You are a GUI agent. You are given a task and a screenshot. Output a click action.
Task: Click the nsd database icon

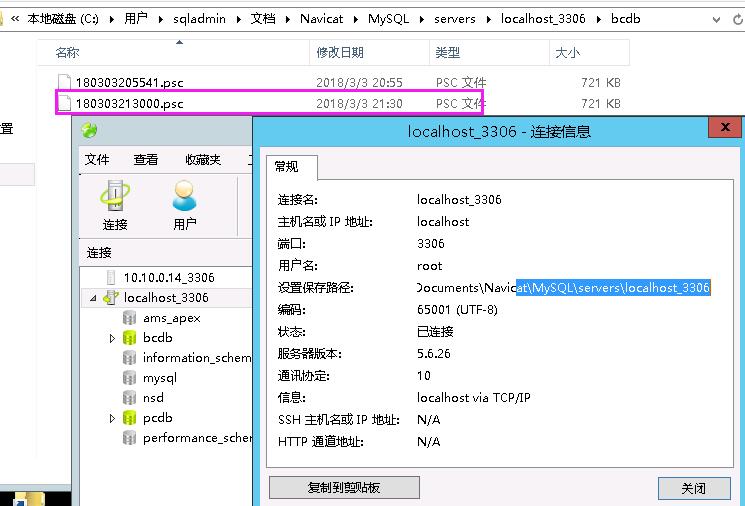pyautogui.click(x=129, y=398)
